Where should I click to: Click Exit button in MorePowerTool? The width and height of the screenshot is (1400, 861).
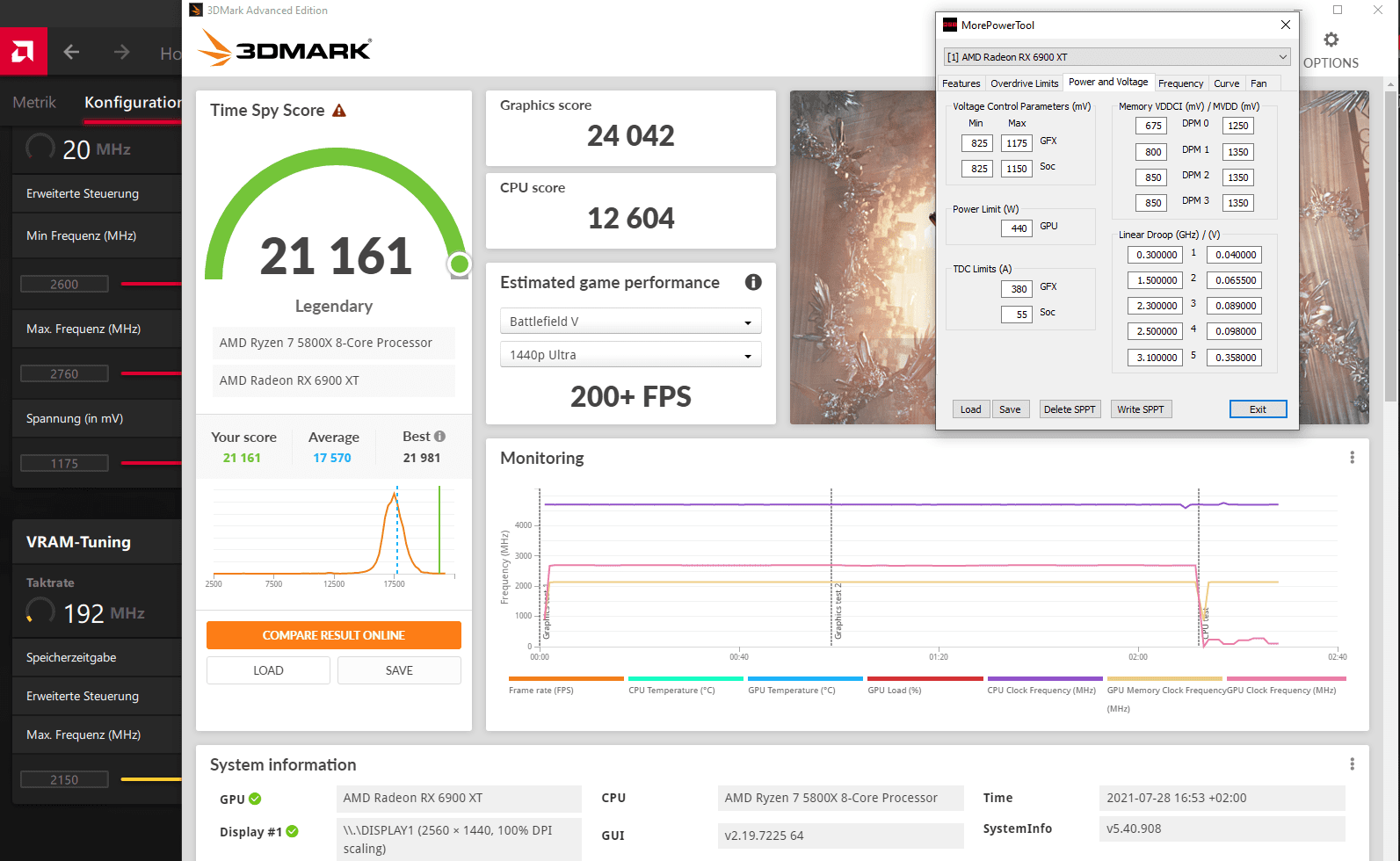tap(1258, 409)
